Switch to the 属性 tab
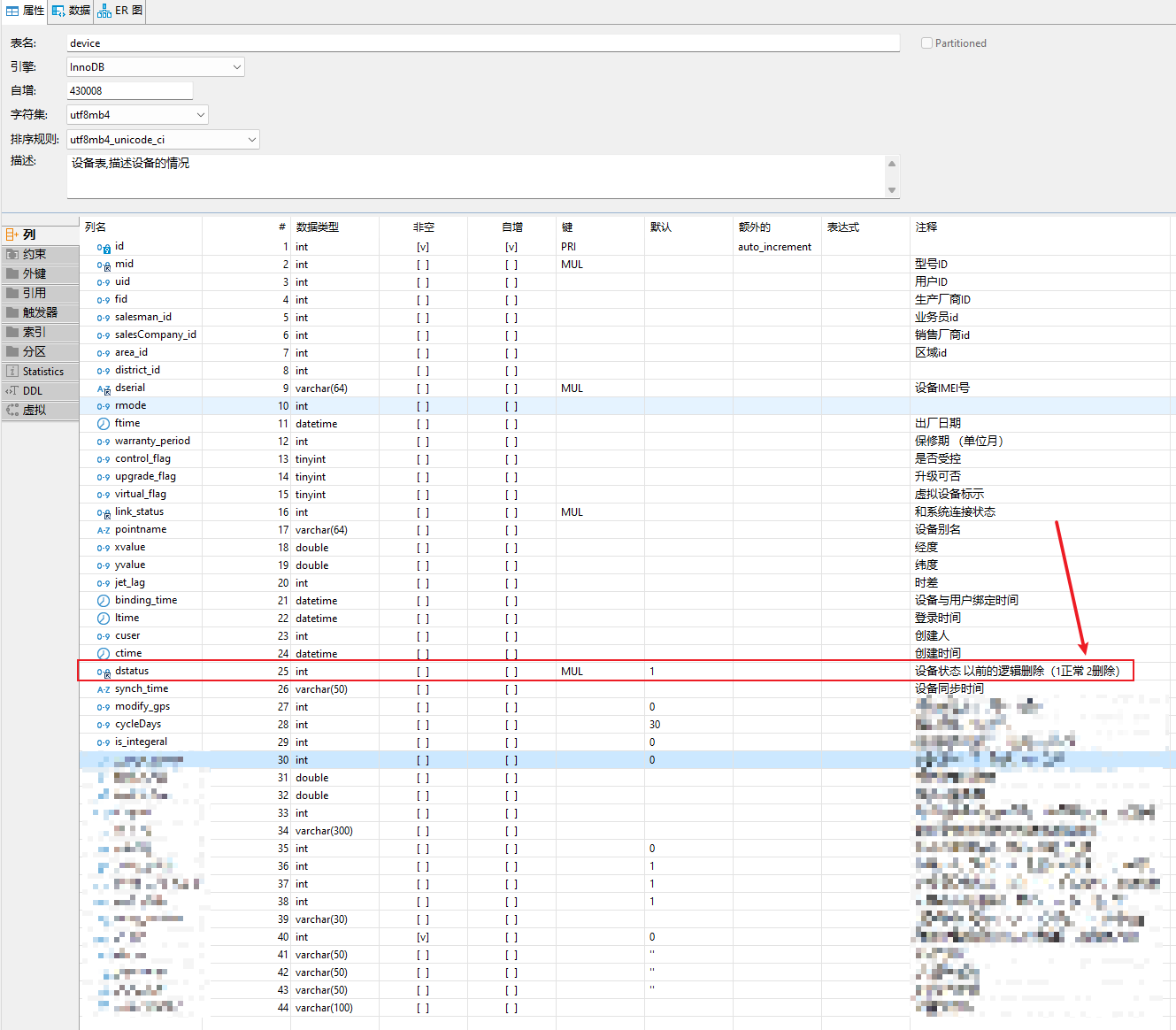 (x=25, y=11)
